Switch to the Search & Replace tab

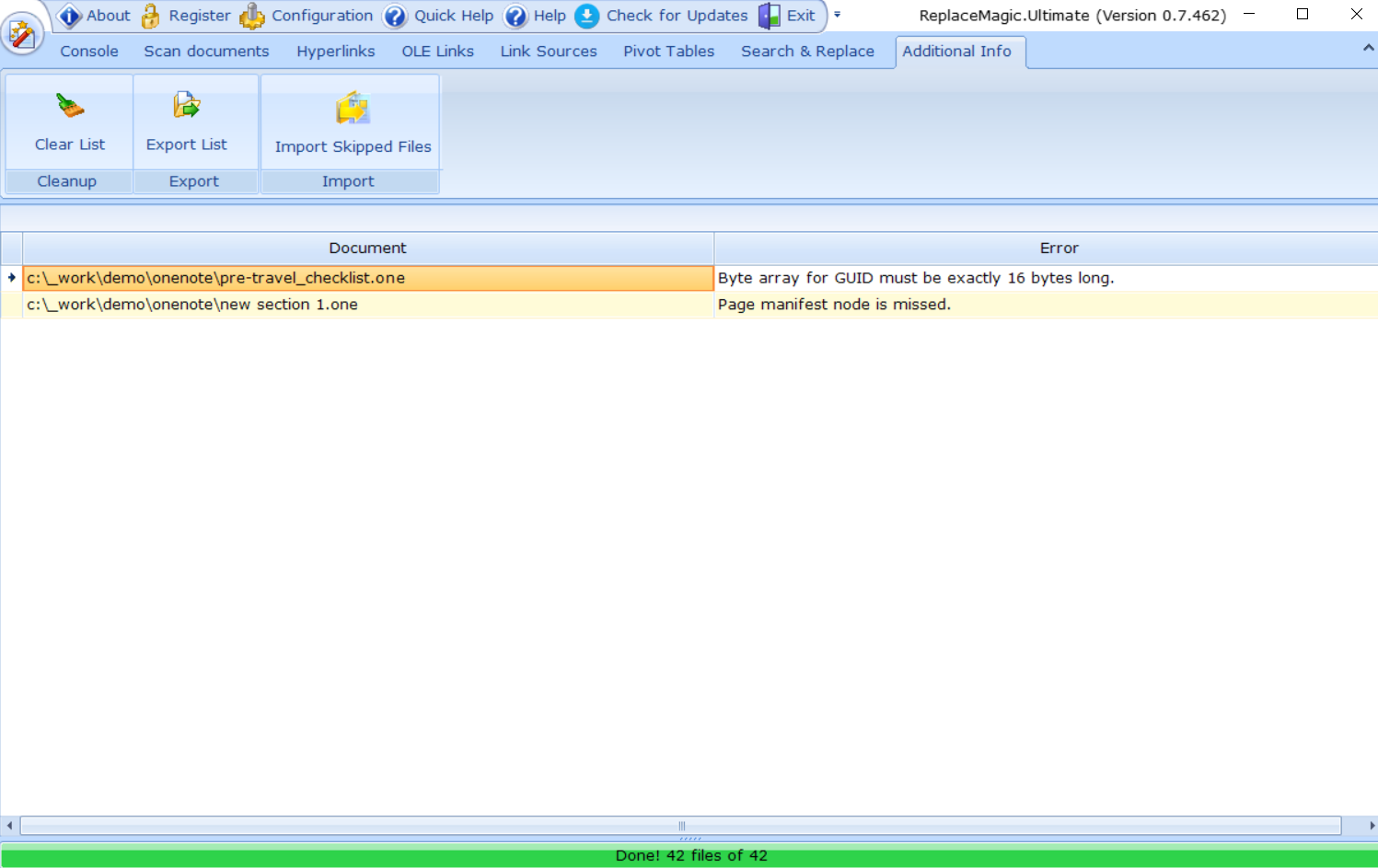click(807, 52)
